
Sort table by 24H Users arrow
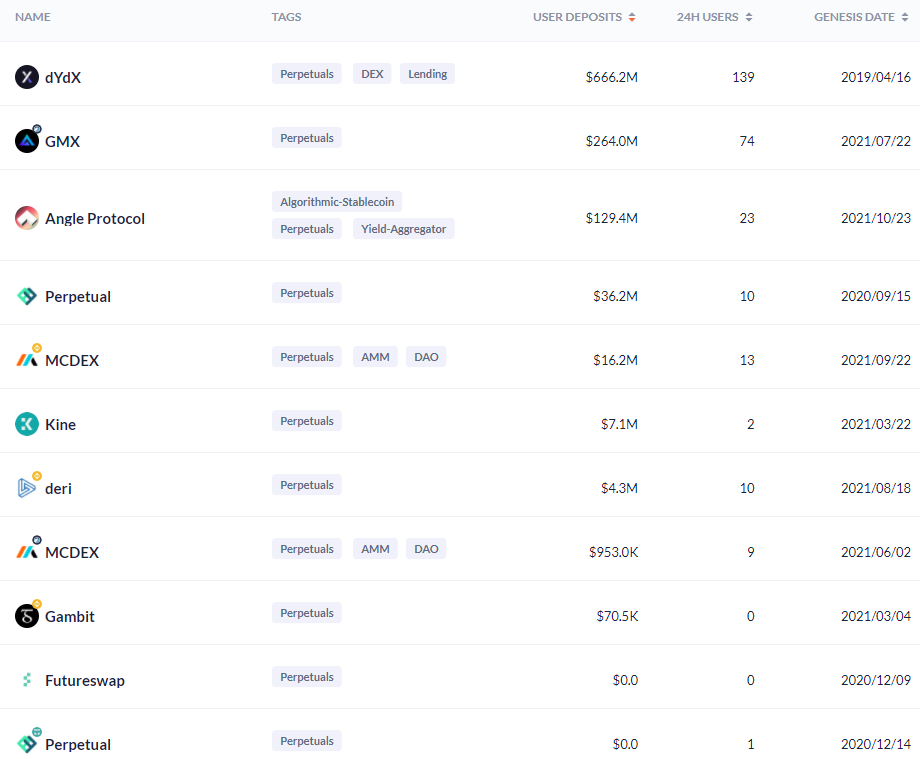tap(749, 17)
